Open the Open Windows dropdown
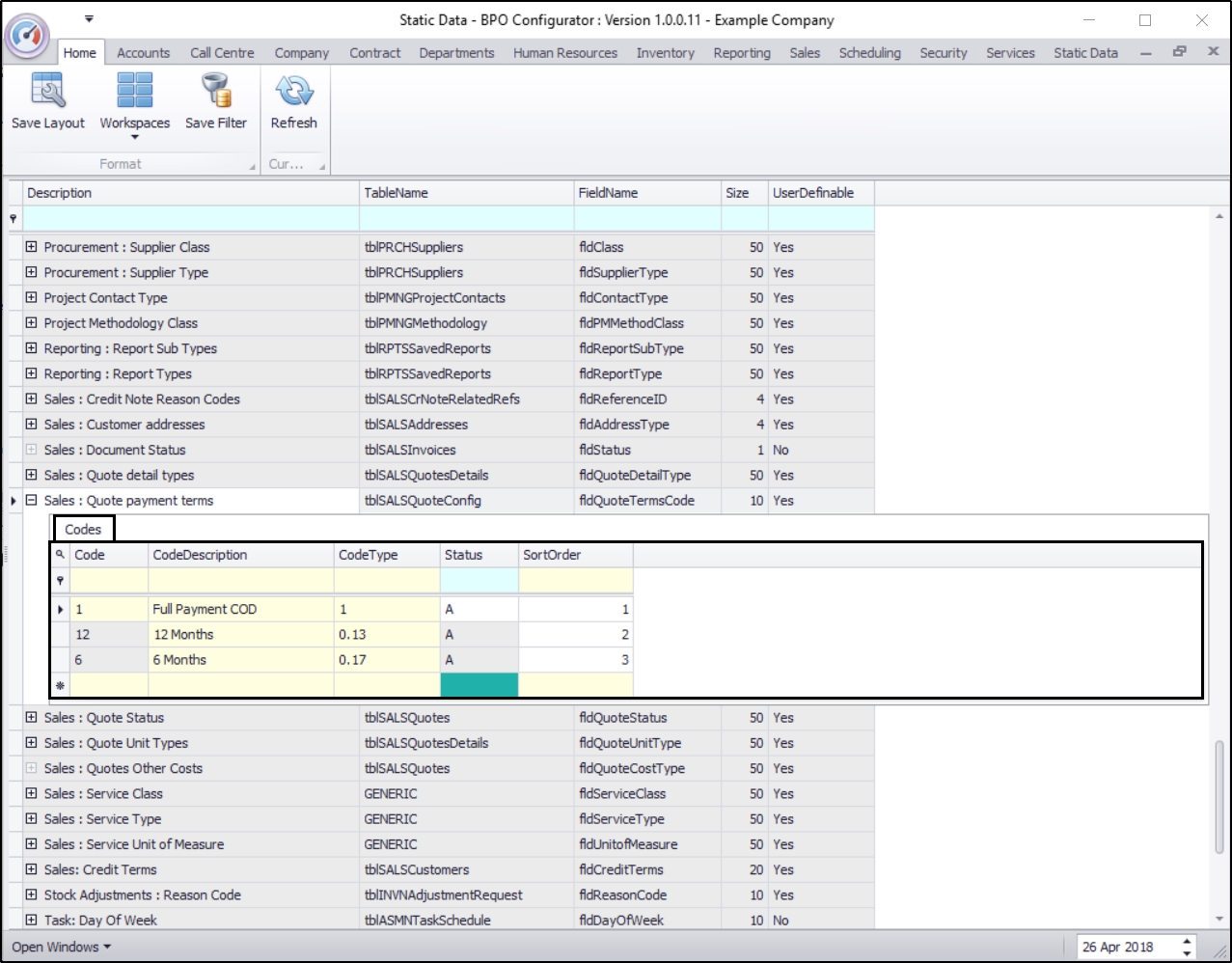This screenshot has width=1232, height=963. [62, 947]
